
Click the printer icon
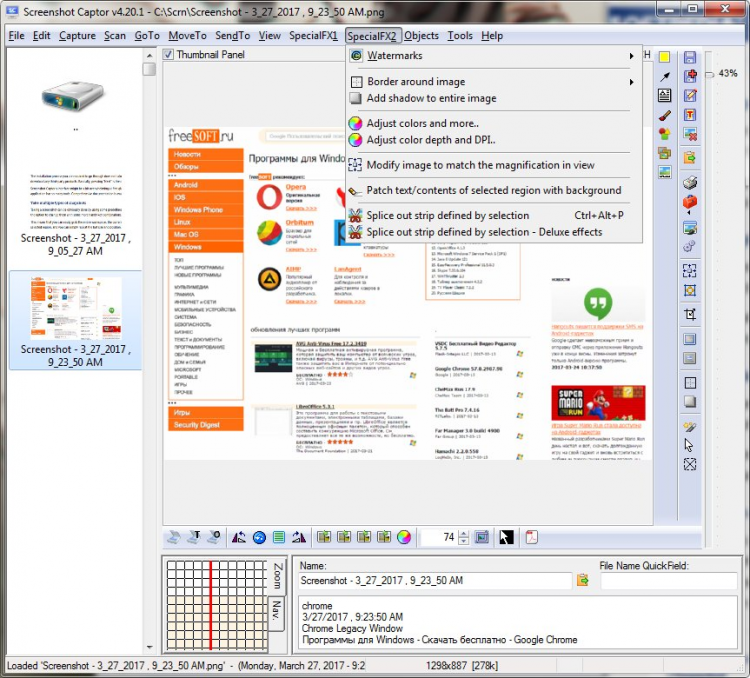(x=689, y=182)
